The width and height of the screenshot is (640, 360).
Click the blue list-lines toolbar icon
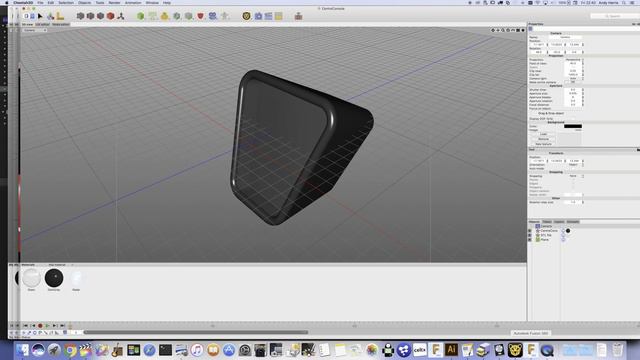[x=268, y=16]
